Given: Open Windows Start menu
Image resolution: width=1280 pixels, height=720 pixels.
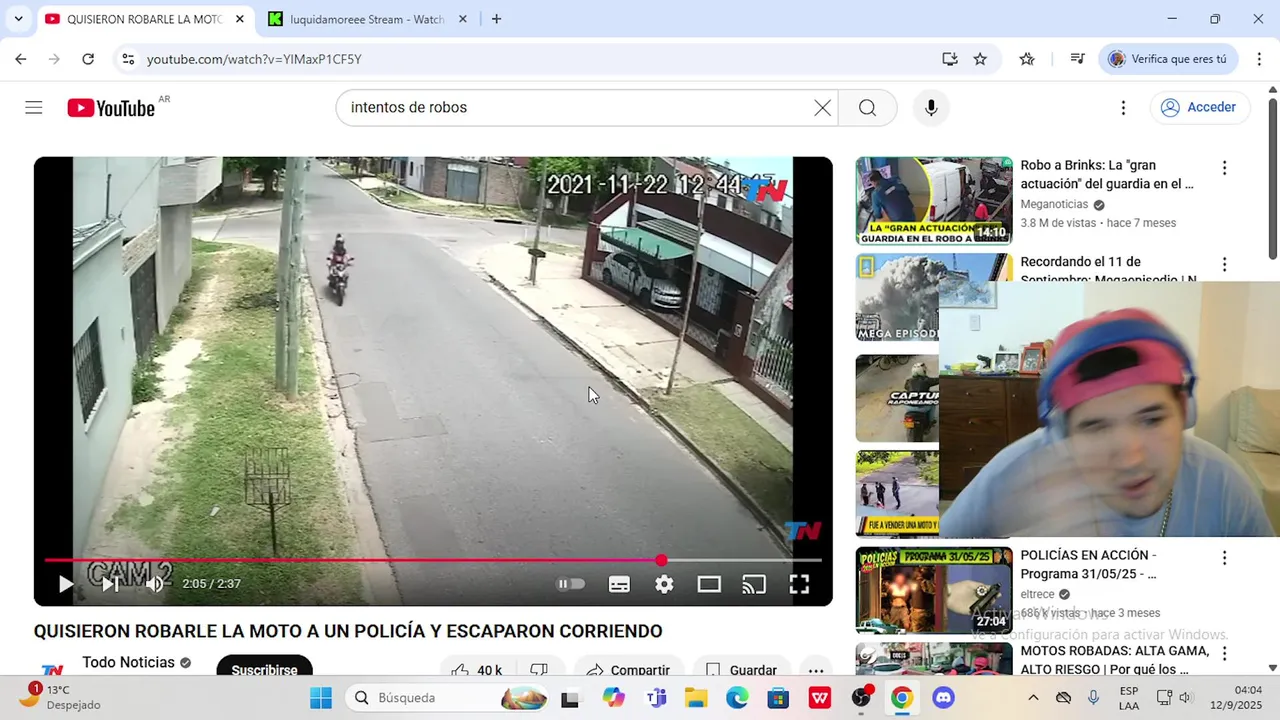Looking at the screenshot, I should 321,698.
